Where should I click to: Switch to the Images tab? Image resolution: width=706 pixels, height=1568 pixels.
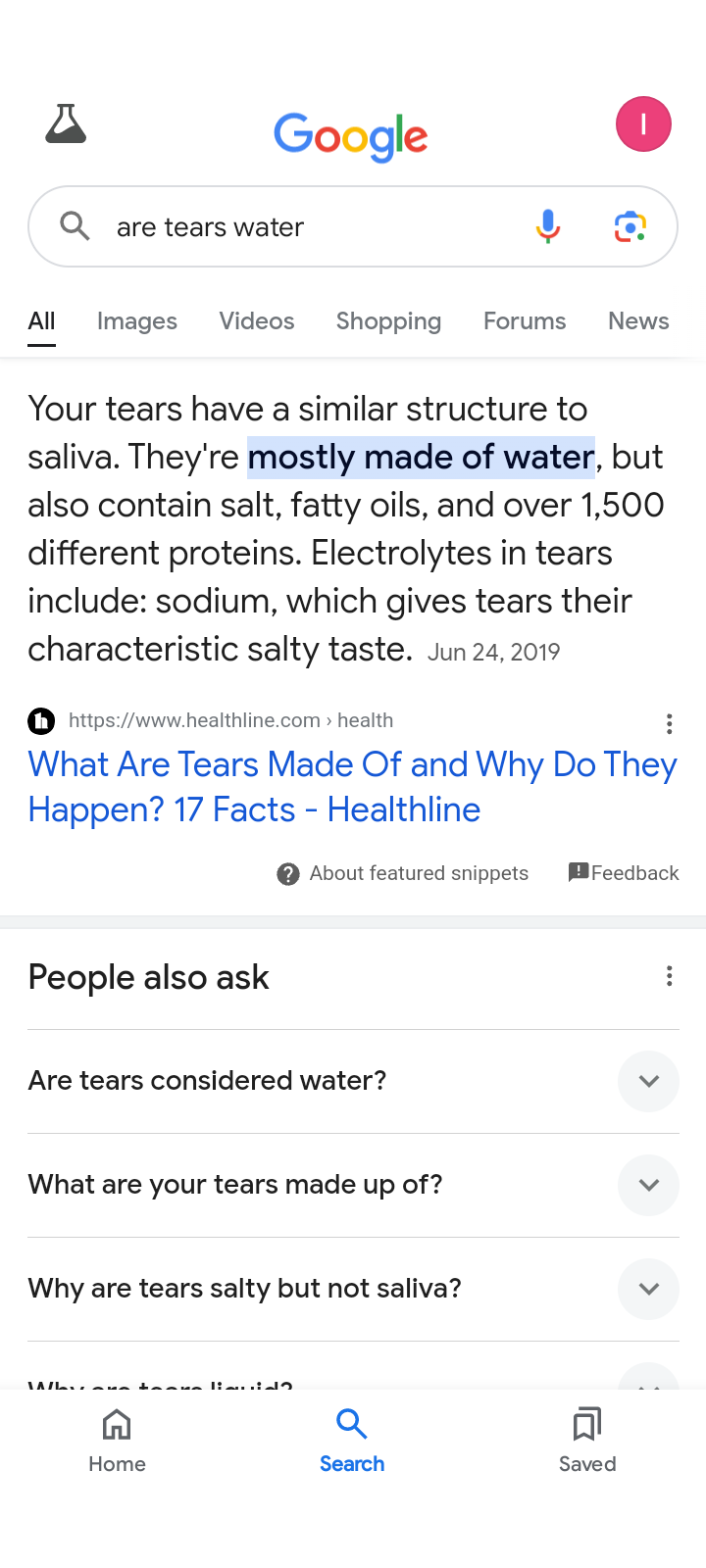pos(137,321)
